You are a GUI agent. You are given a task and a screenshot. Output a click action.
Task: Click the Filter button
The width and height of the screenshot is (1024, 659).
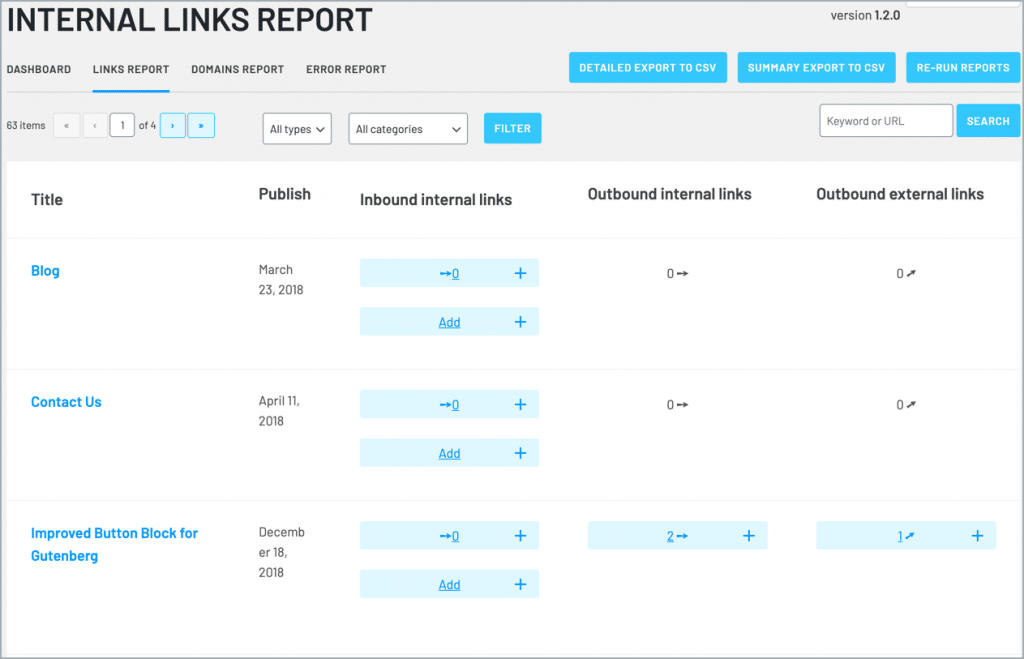(x=512, y=128)
